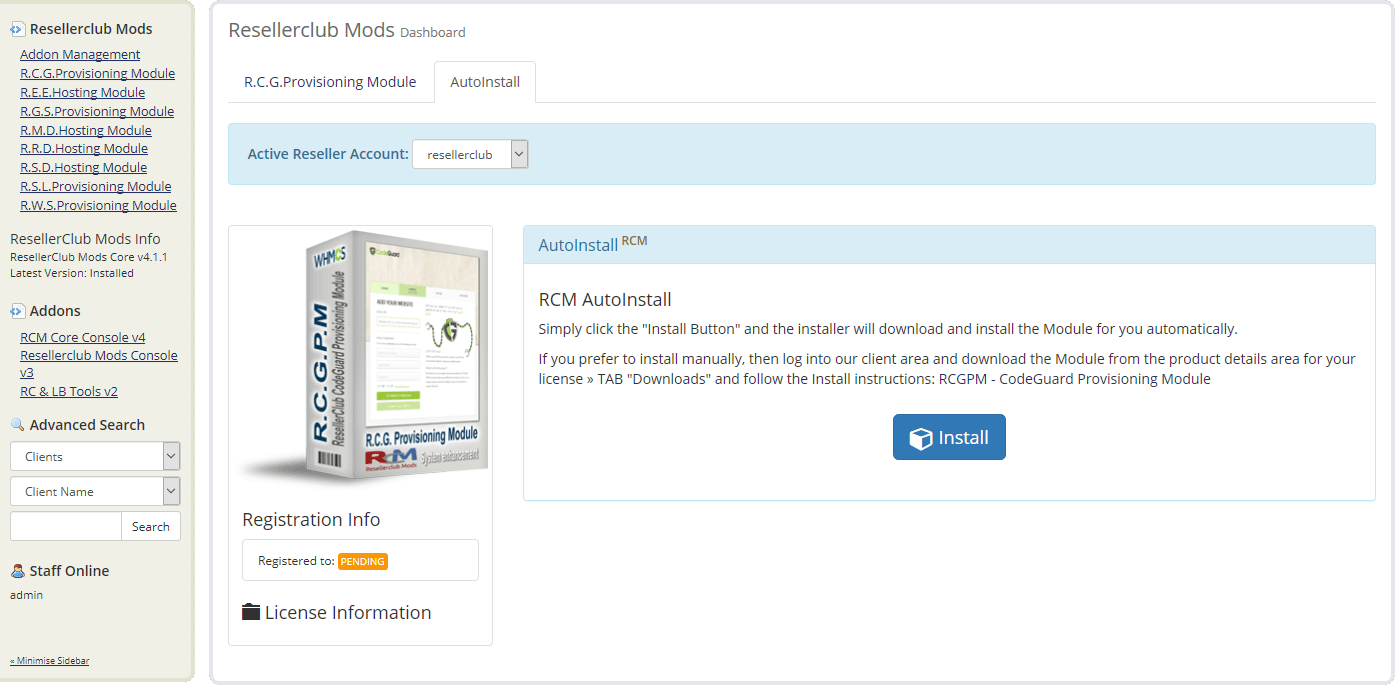Screen dimensions: 1395x685
Task: Open Addon Management link
Action: coord(80,54)
